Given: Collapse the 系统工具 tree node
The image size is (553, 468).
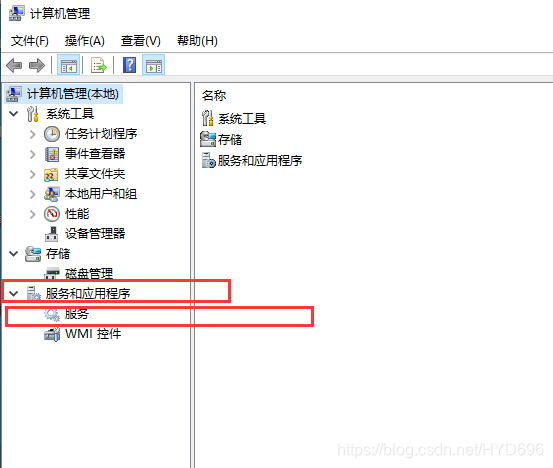Looking at the screenshot, I should pos(14,114).
